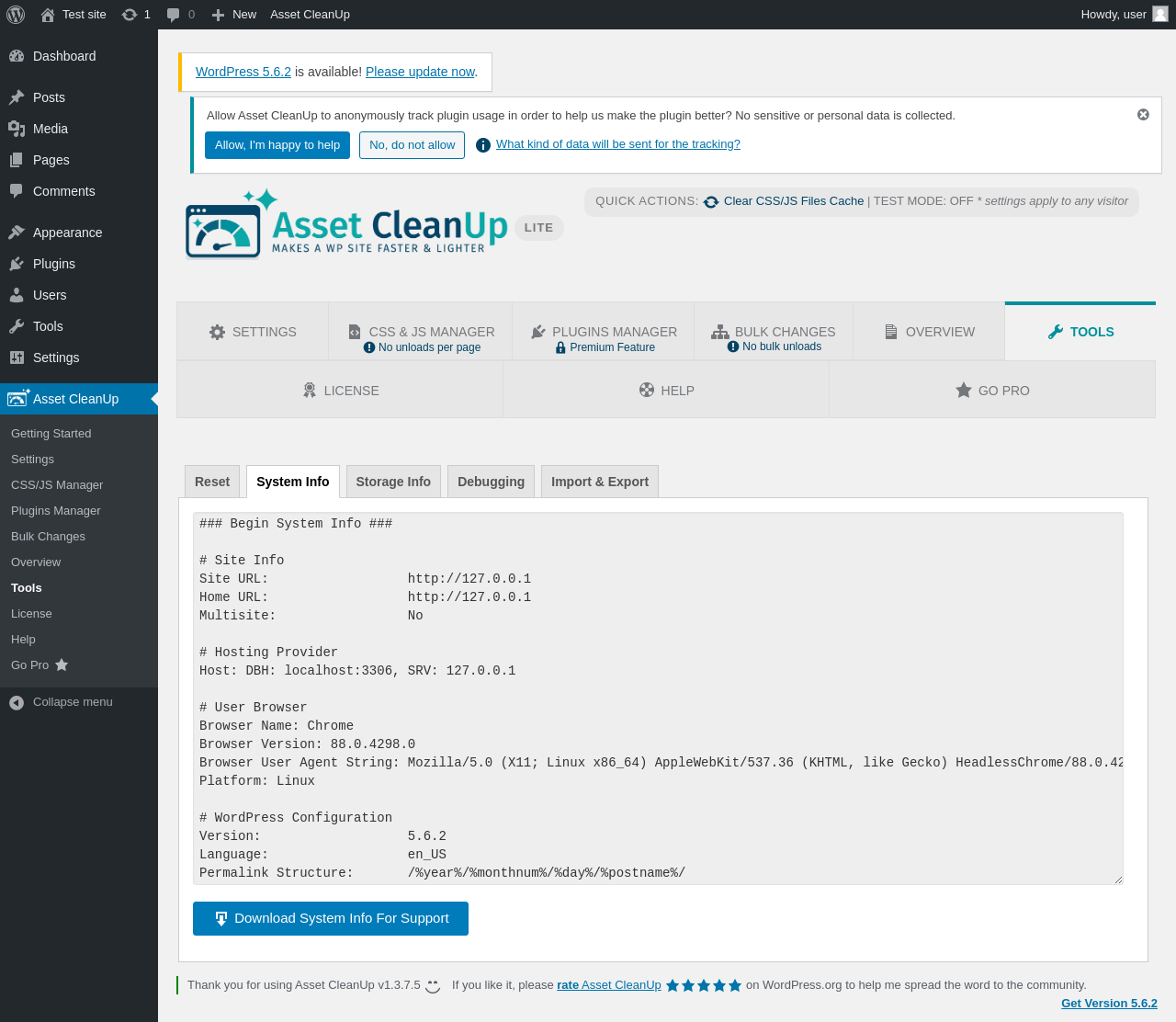Click the Go Pro star icon in sidebar
This screenshot has height=1022, width=1176.
[62, 664]
